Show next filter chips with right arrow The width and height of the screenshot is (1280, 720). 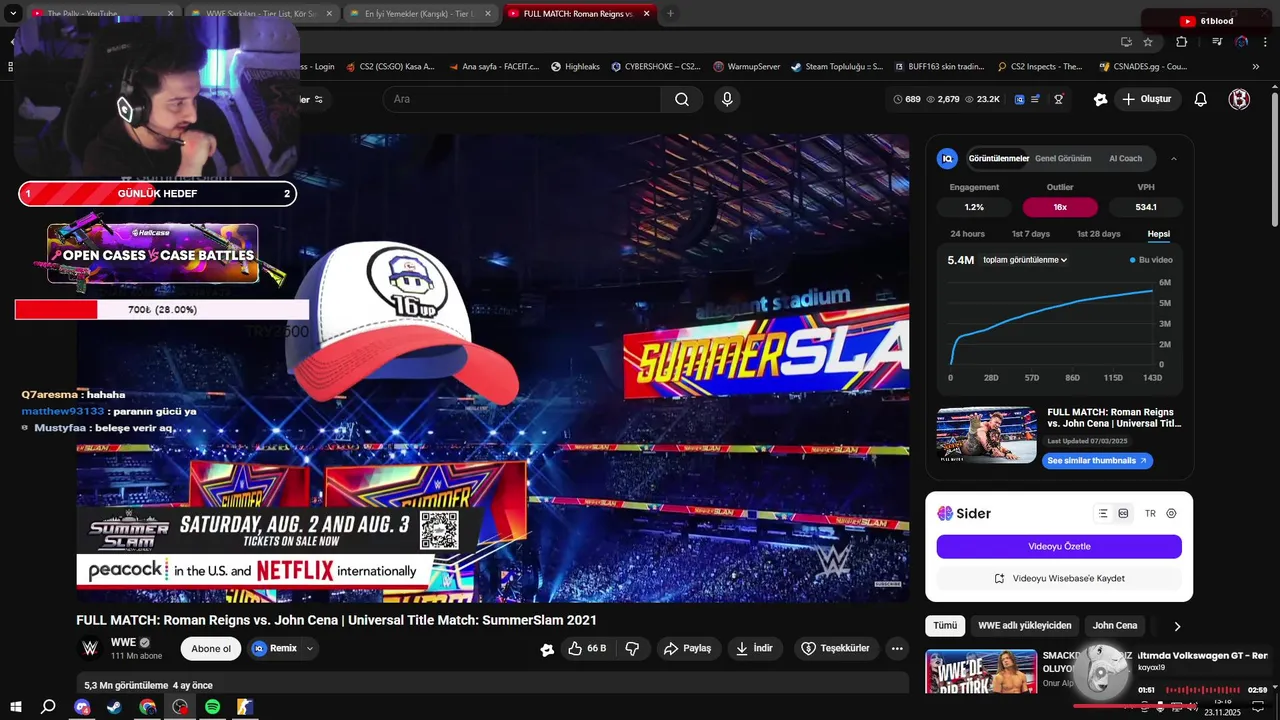pos(1177,626)
